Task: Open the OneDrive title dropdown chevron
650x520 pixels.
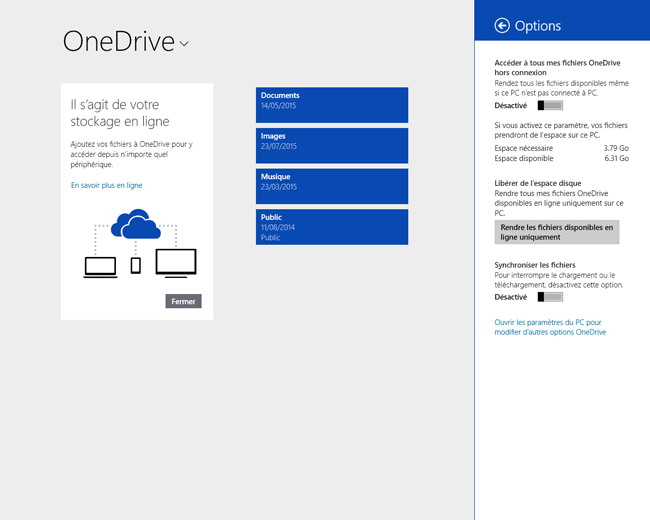Action: click(x=184, y=43)
